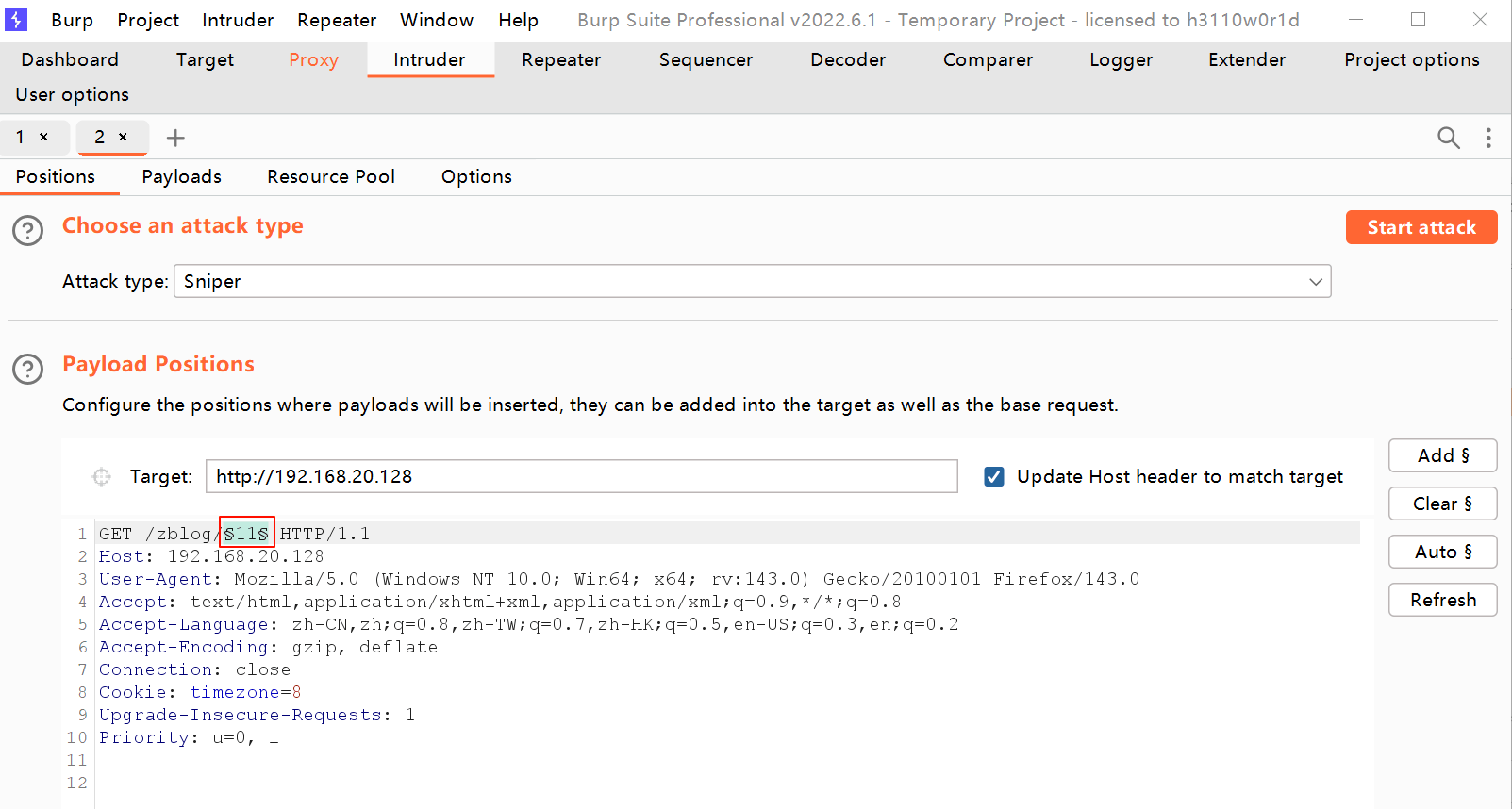Close Intruder tab 1
Screen dimensions: 1512x809
43,137
